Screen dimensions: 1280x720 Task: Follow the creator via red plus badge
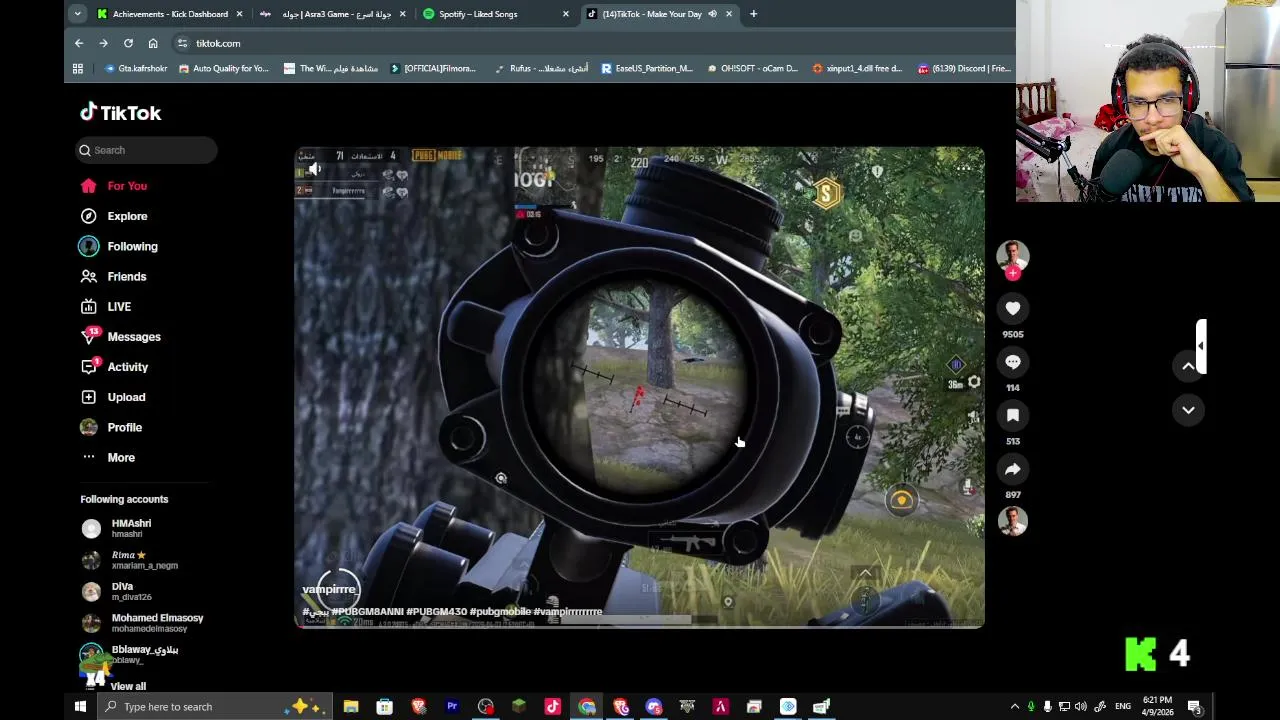point(1013,273)
